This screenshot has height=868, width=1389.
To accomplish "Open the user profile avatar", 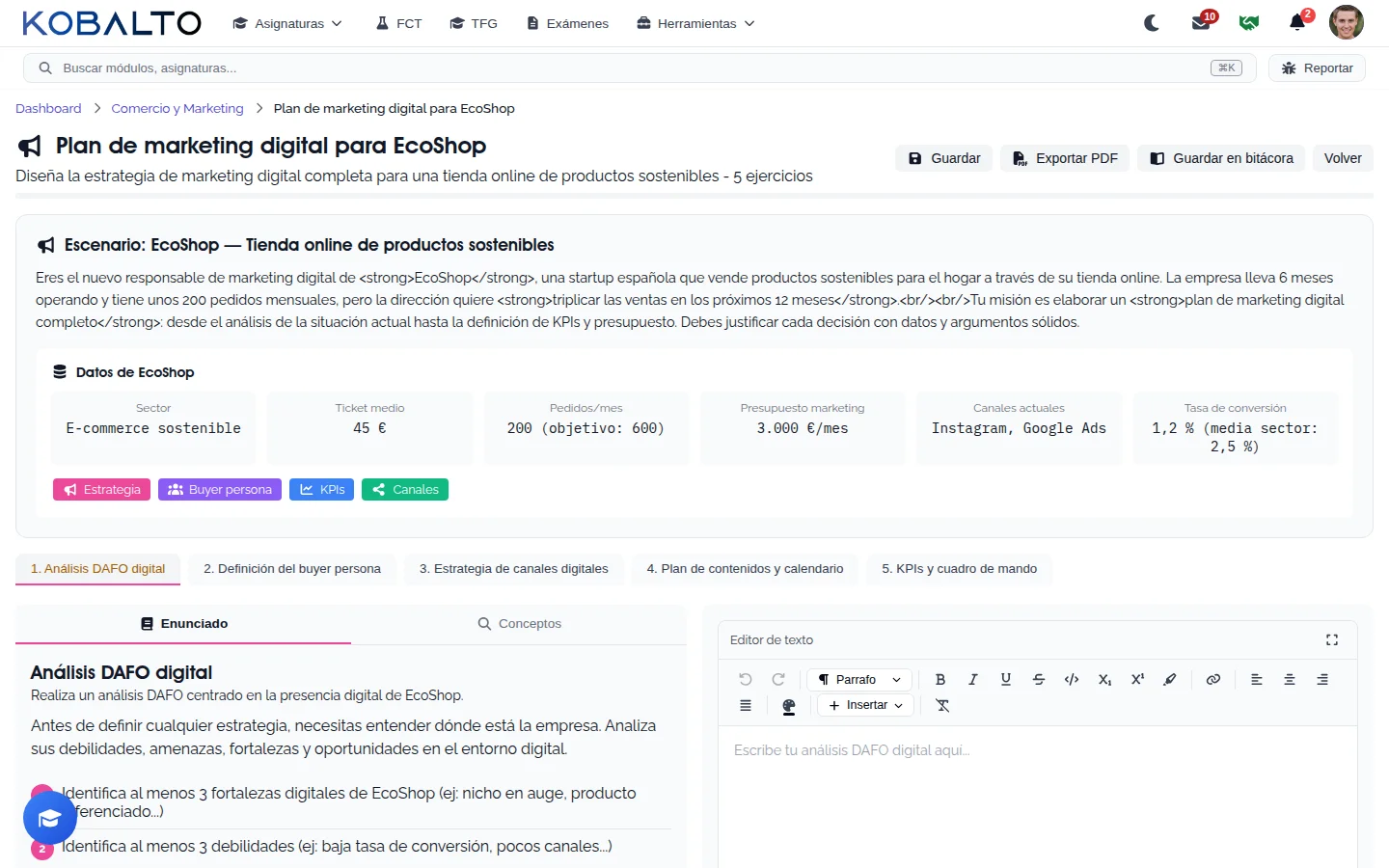I will [1346, 22].
